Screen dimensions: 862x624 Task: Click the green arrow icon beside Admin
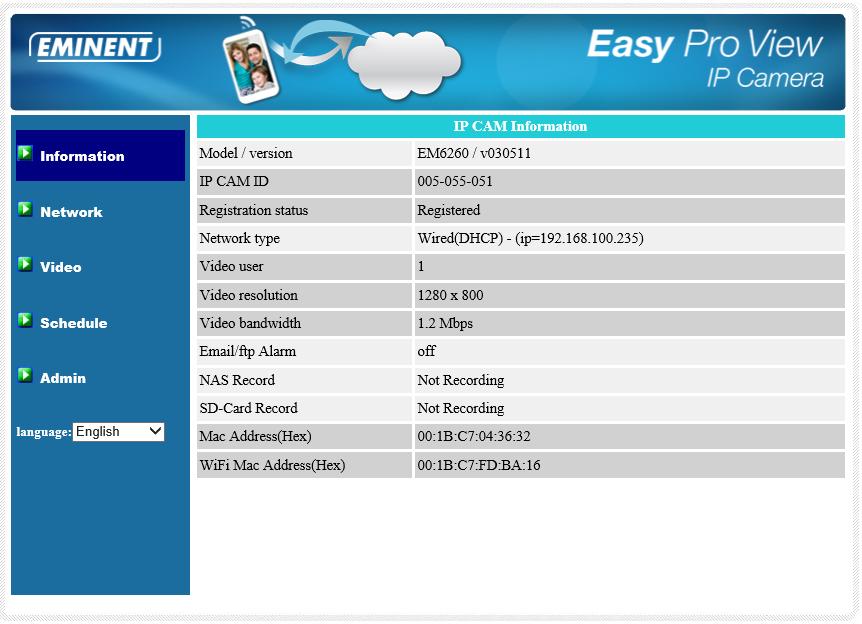pos(25,375)
